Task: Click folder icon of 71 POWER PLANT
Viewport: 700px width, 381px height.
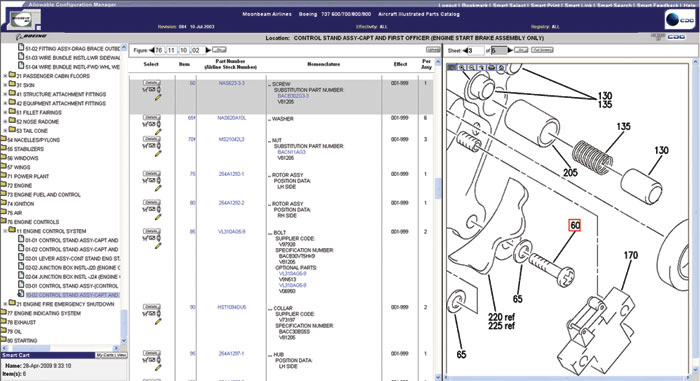Action: tap(3, 176)
